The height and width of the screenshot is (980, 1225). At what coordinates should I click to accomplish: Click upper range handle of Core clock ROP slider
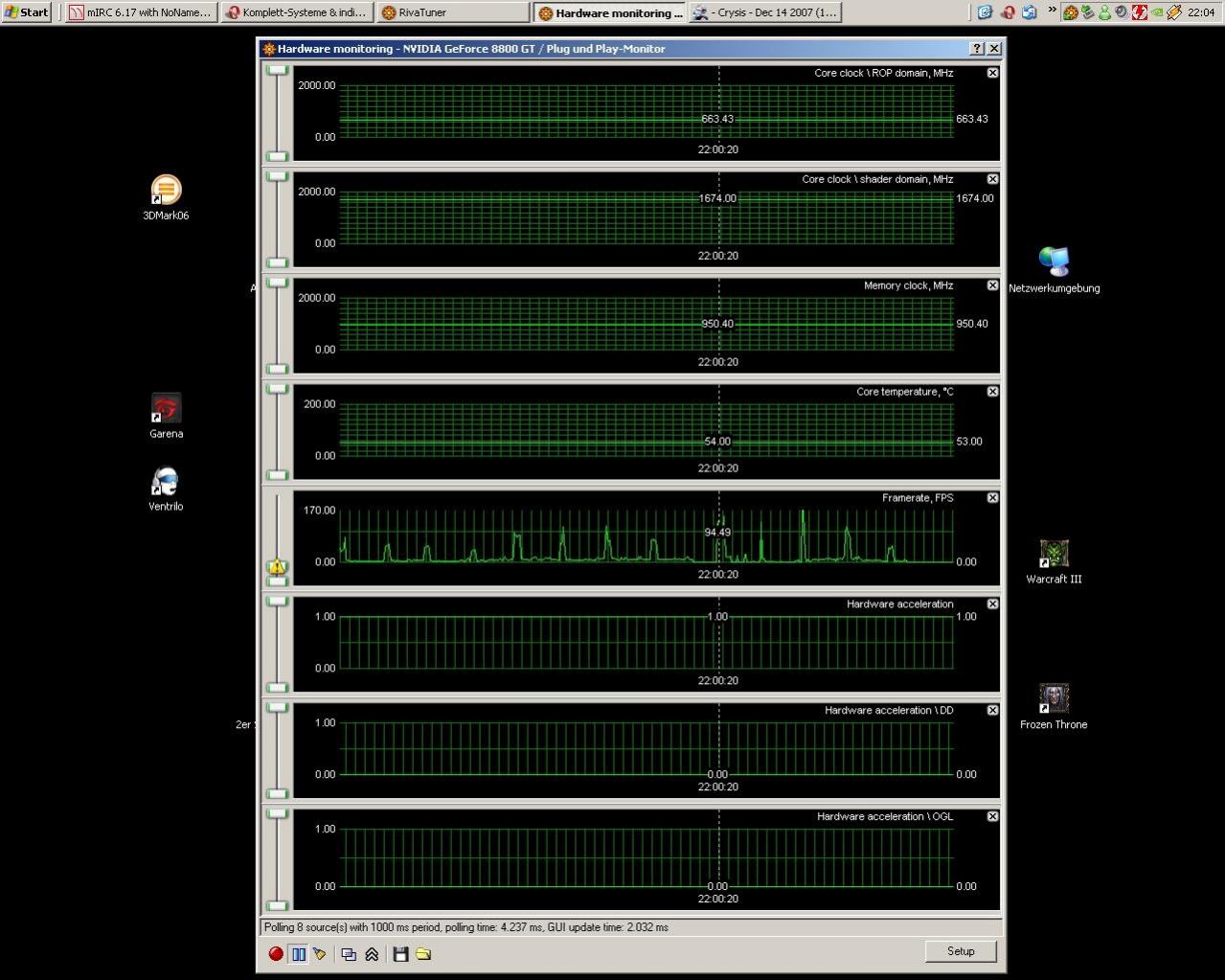coord(277,70)
